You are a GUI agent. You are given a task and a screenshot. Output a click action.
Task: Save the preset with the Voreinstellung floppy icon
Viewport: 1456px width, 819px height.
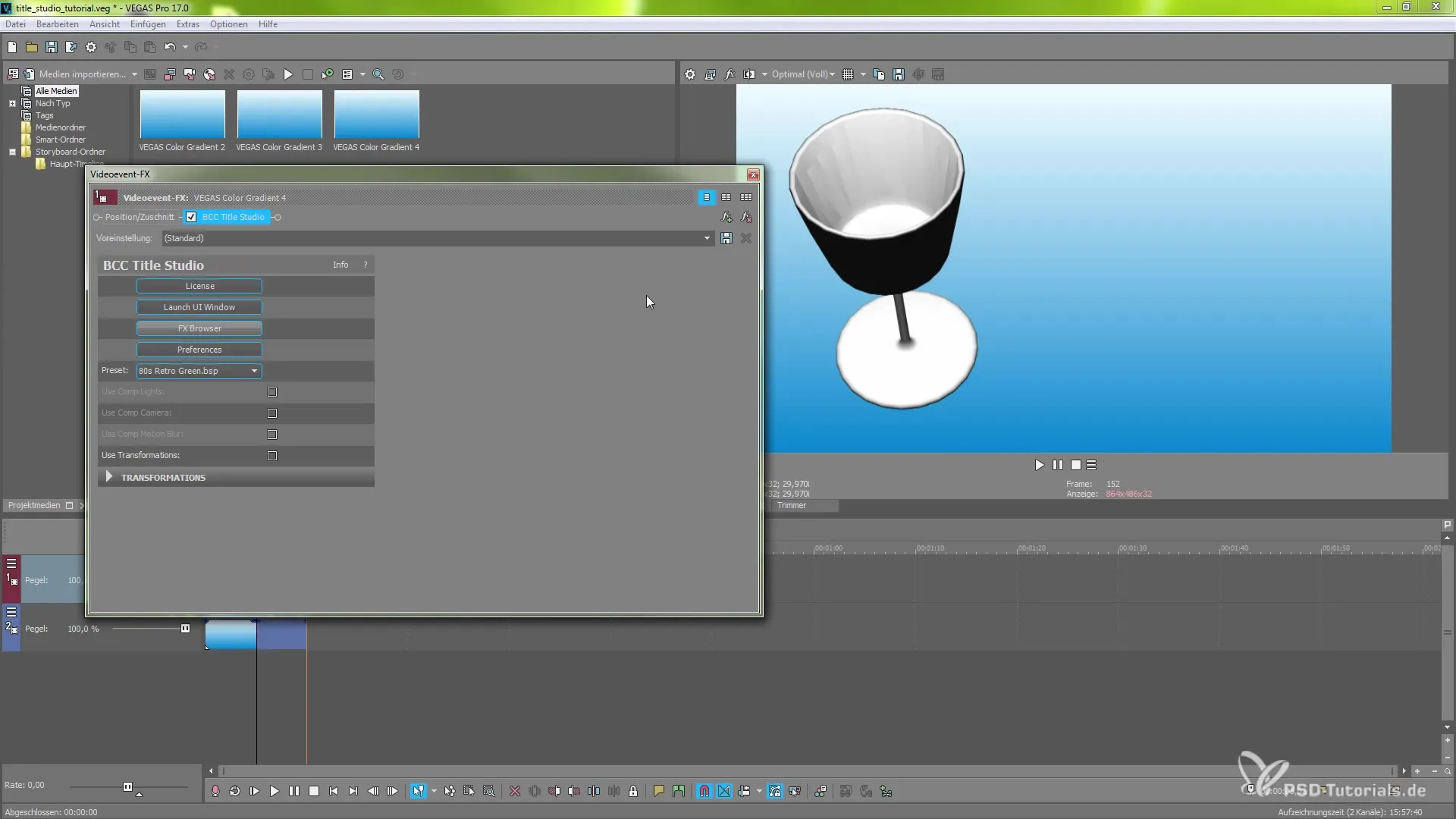click(726, 238)
